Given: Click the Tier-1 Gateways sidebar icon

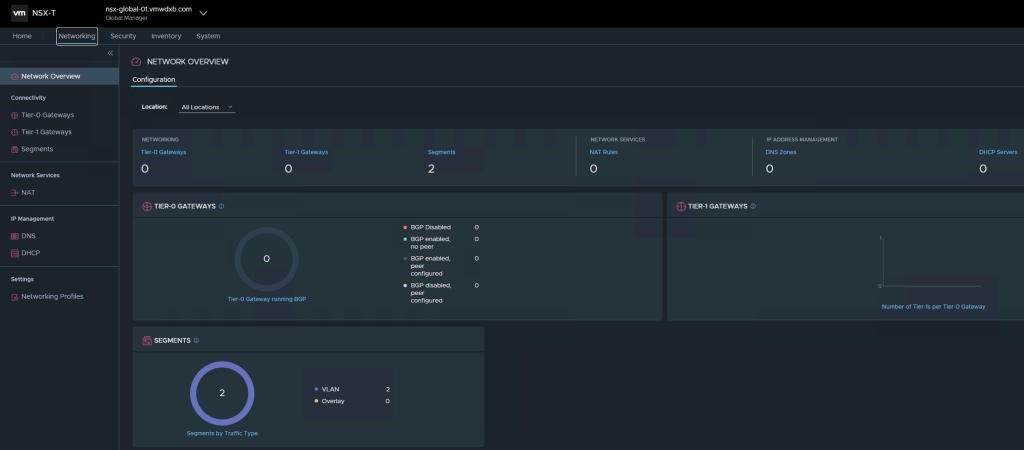Looking at the screenshot, I should pos(14,132).
